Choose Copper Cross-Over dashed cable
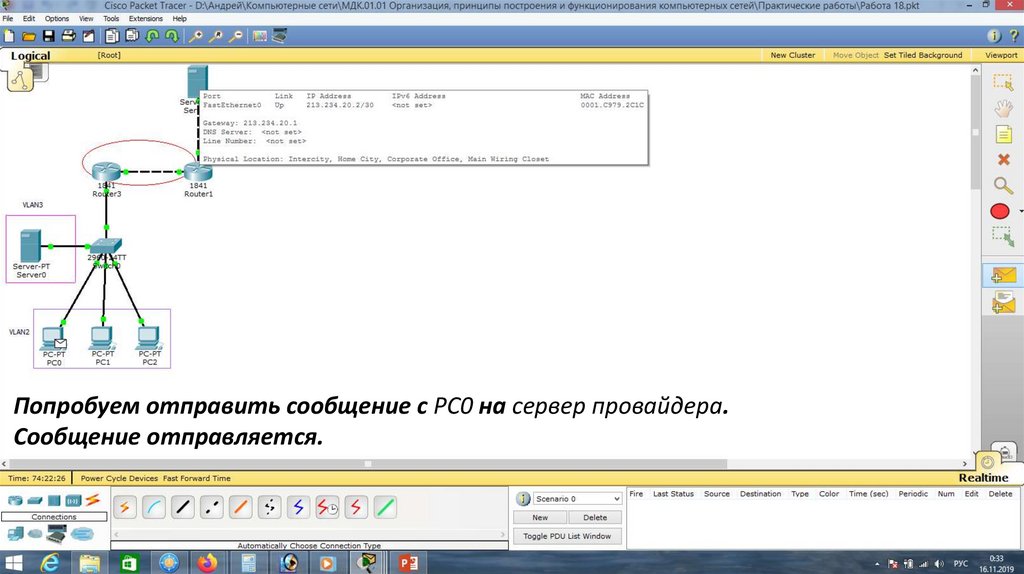The height and width of the screenshot is (574, 1024). [x=212, y=507]
